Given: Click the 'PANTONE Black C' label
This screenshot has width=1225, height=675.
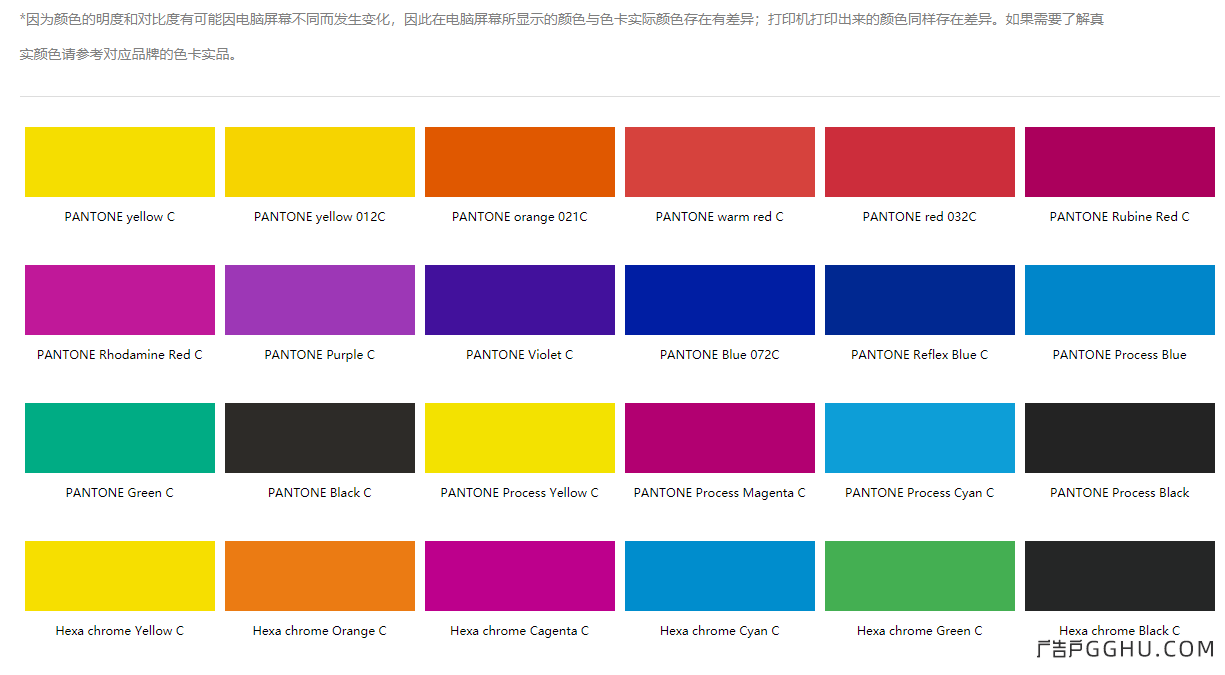Looking at the screenshot, I should click(x=320, y=493).
